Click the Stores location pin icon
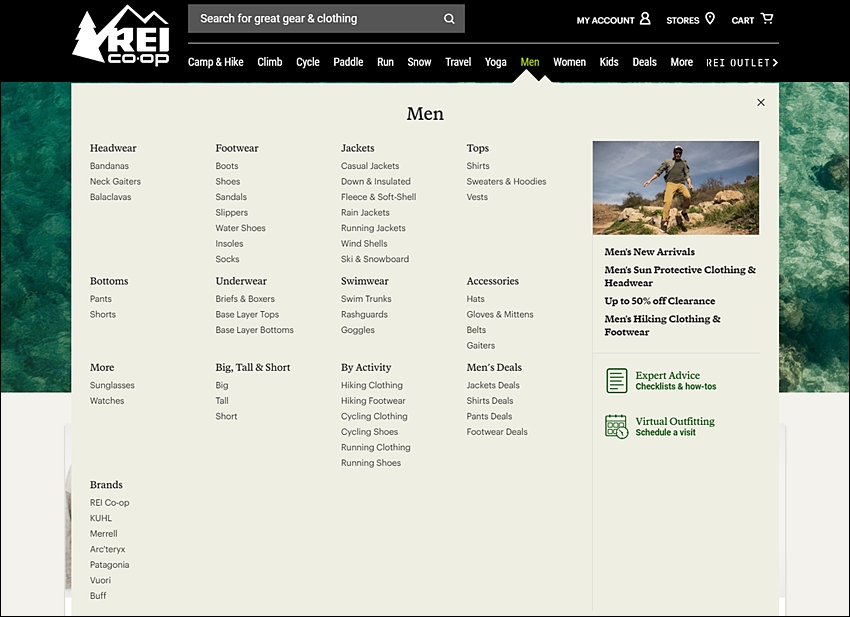 click(x=710, y=18)
